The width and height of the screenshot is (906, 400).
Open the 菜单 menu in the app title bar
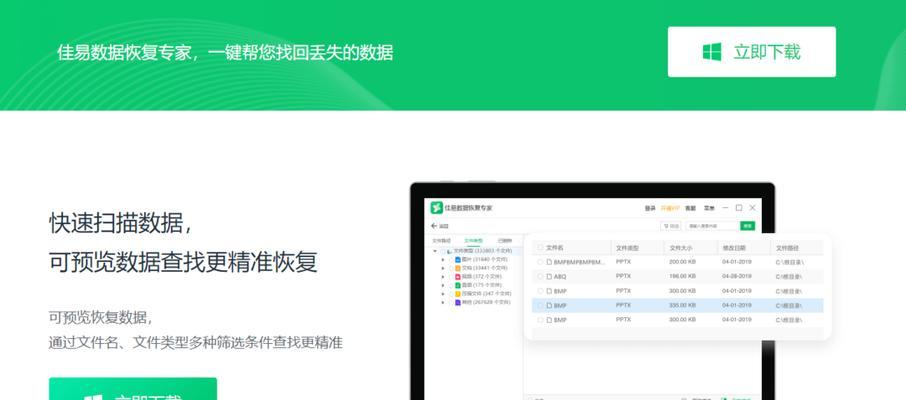pyautogui.click(x=709, y=208)
